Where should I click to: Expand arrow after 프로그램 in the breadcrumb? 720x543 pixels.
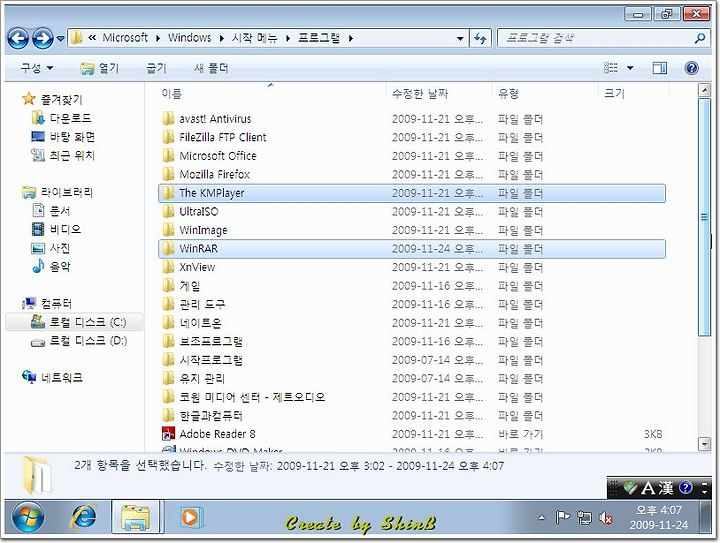pos(350,38)
